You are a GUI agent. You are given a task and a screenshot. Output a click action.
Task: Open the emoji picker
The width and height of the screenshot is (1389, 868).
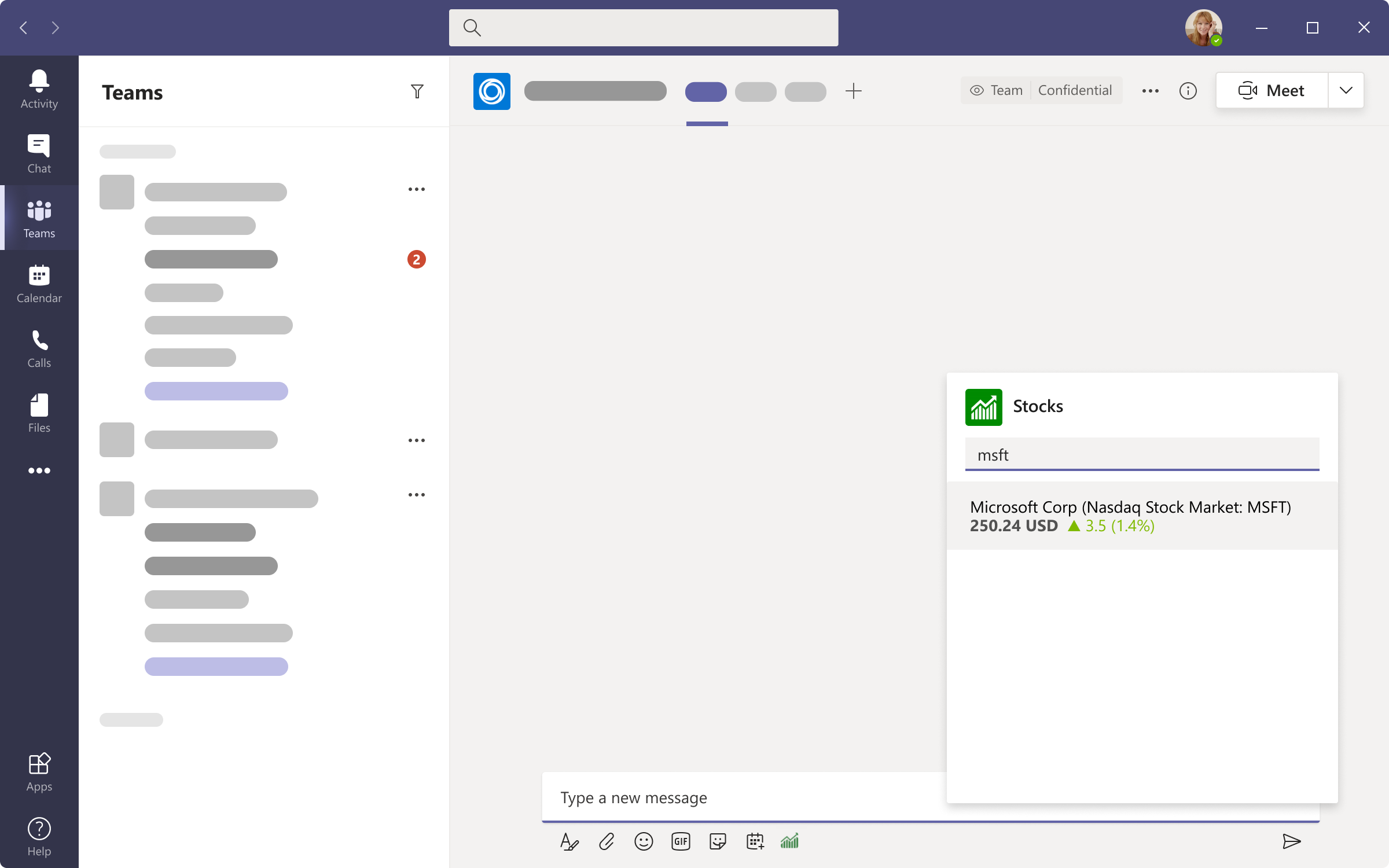[x=644, y=841]
